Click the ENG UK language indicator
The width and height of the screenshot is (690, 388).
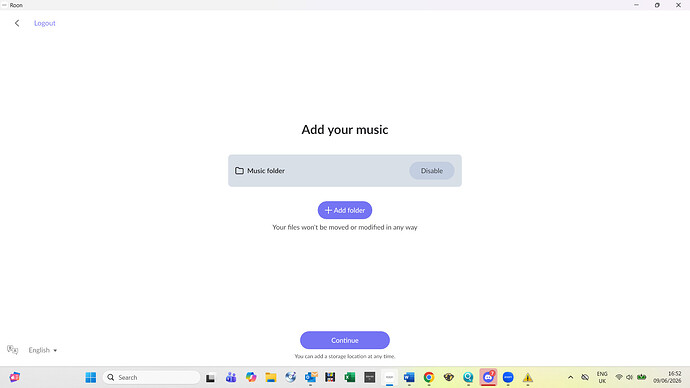tap(602, 377)
